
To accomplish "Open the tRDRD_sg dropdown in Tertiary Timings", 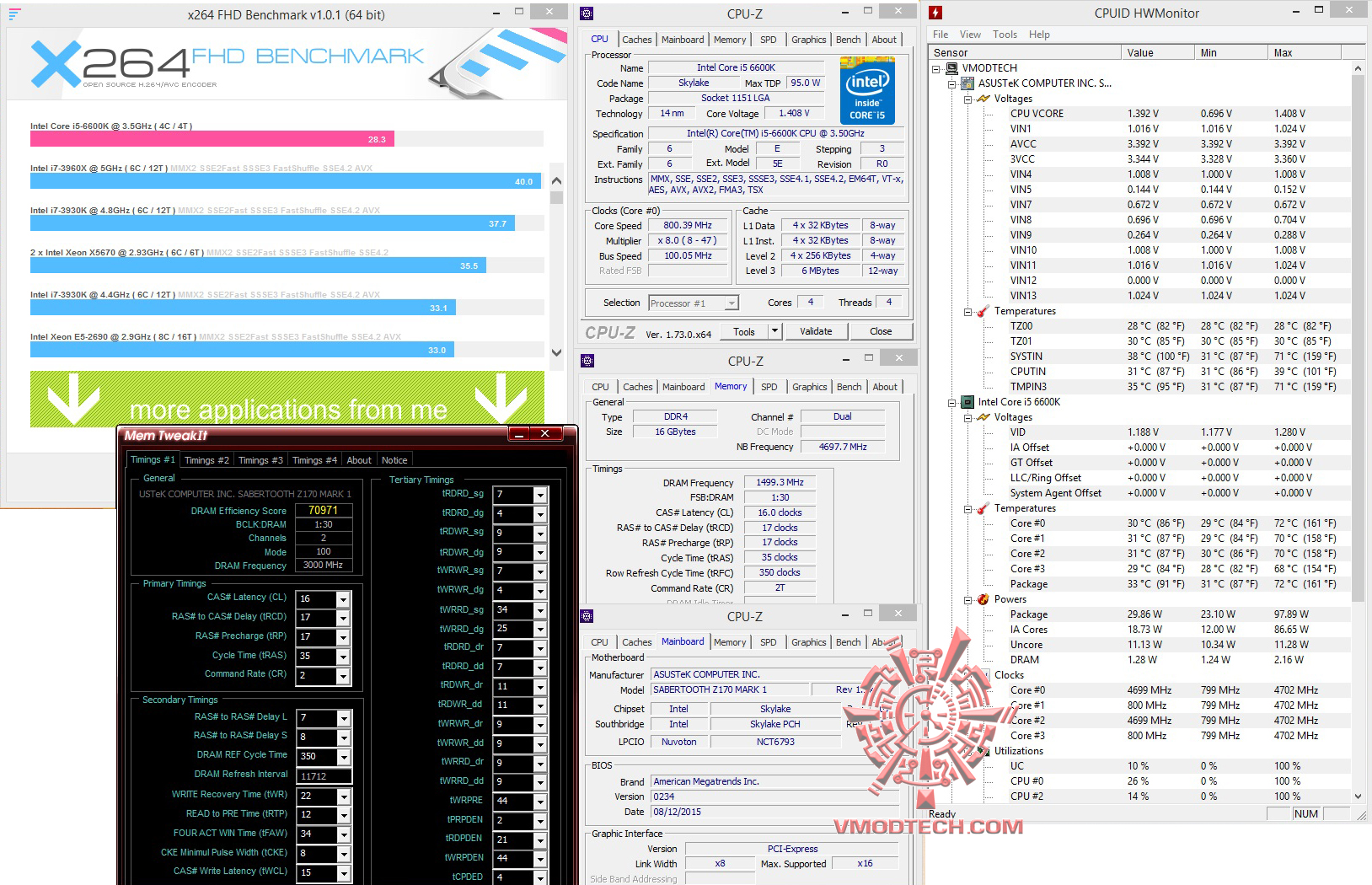I will click(540, 495).
